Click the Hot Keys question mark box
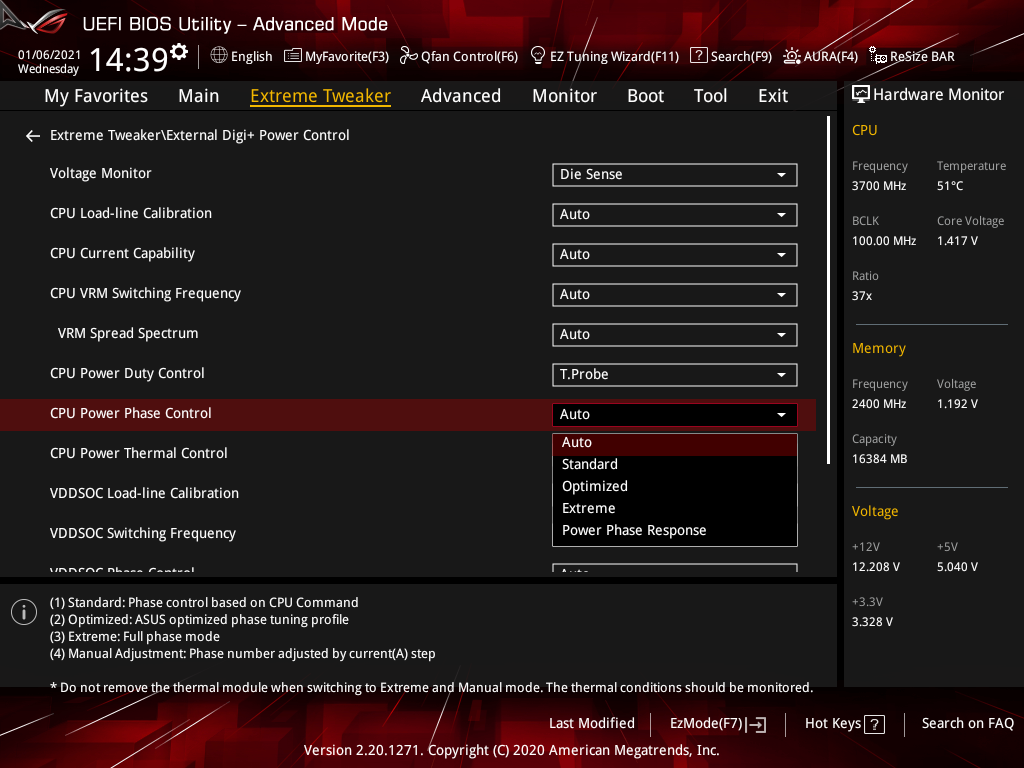 (x=874, y=724)
